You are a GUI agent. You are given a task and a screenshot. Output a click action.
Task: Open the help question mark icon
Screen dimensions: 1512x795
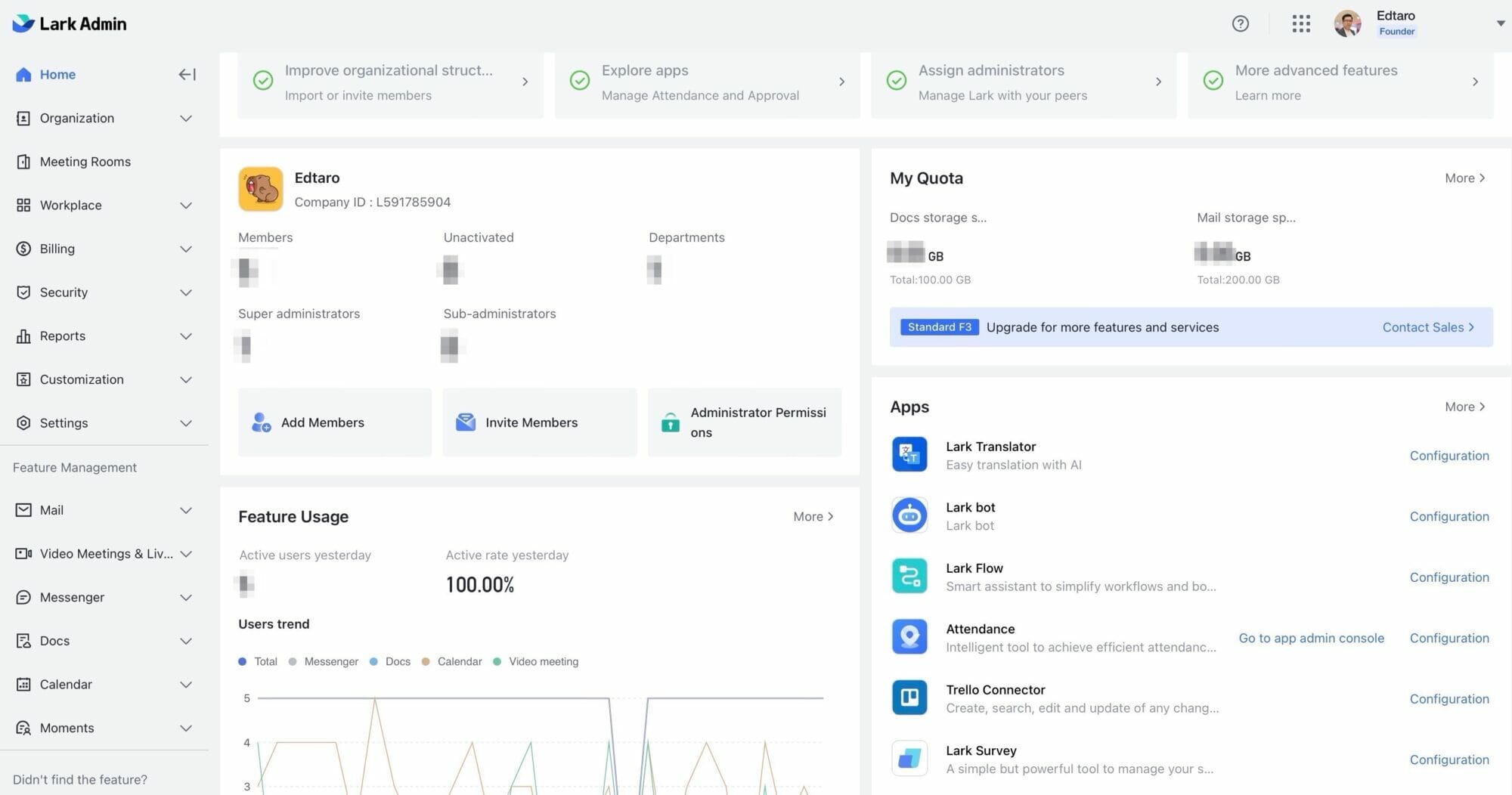click(1240, 23)
